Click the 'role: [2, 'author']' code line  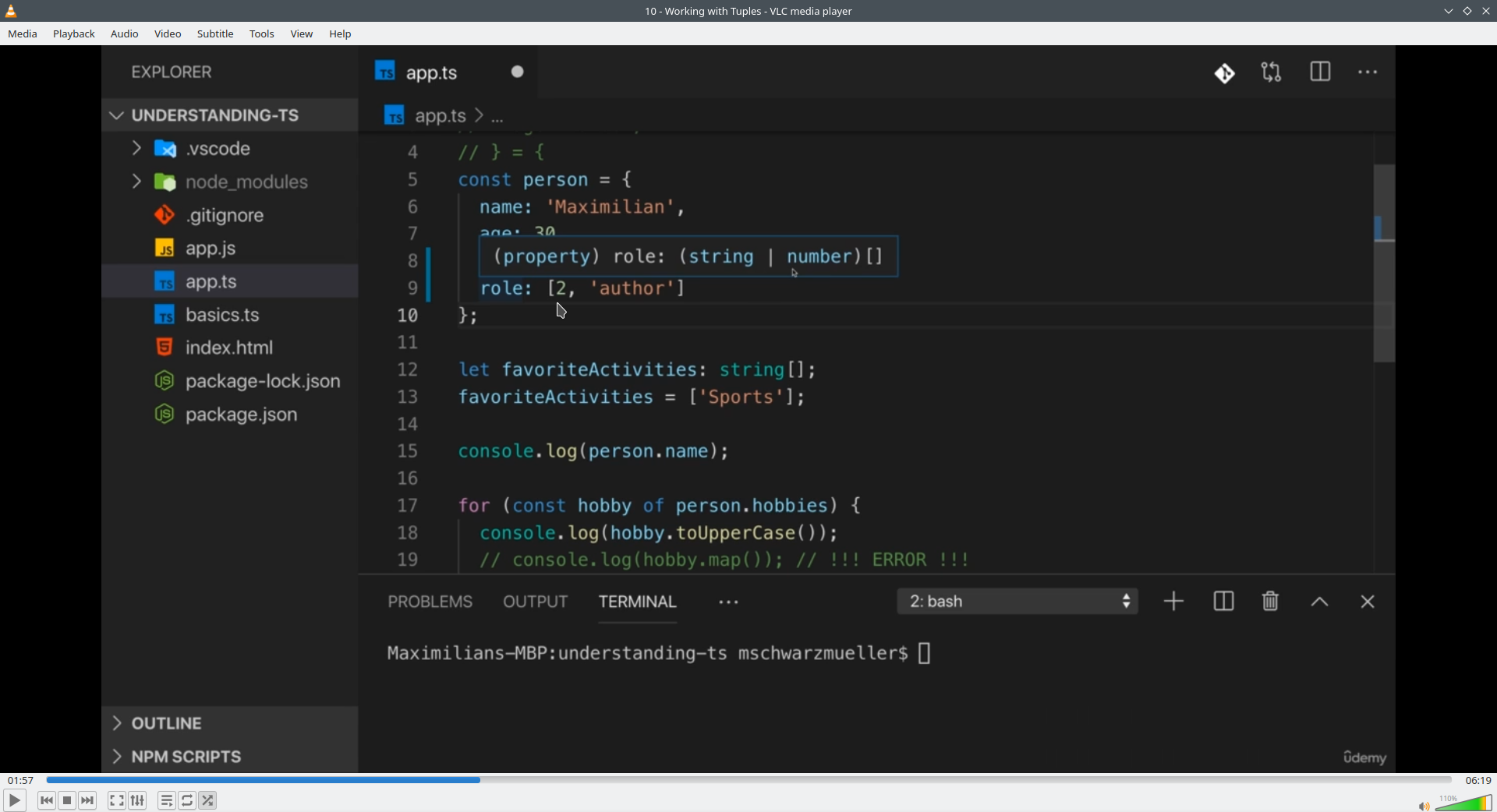click(x=582, y=288)
